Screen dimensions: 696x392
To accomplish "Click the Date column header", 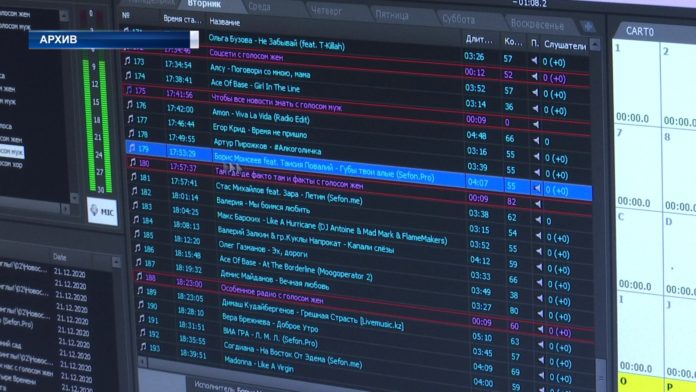I will 59,257.
